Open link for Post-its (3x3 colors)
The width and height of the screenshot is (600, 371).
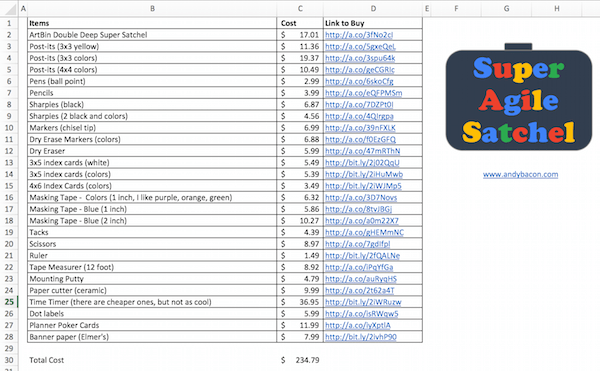pyautogui.click(x=360, y=58)
